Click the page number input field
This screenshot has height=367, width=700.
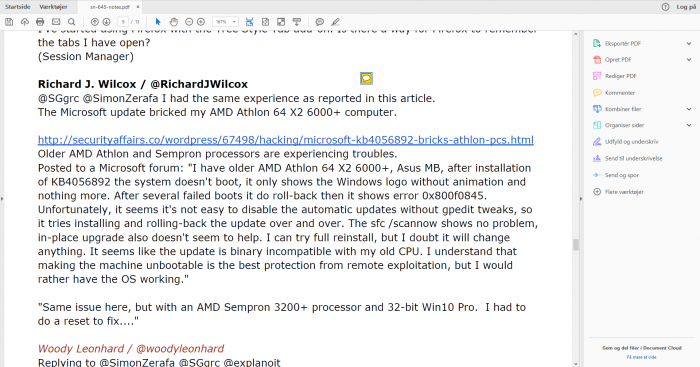point(123,22)
